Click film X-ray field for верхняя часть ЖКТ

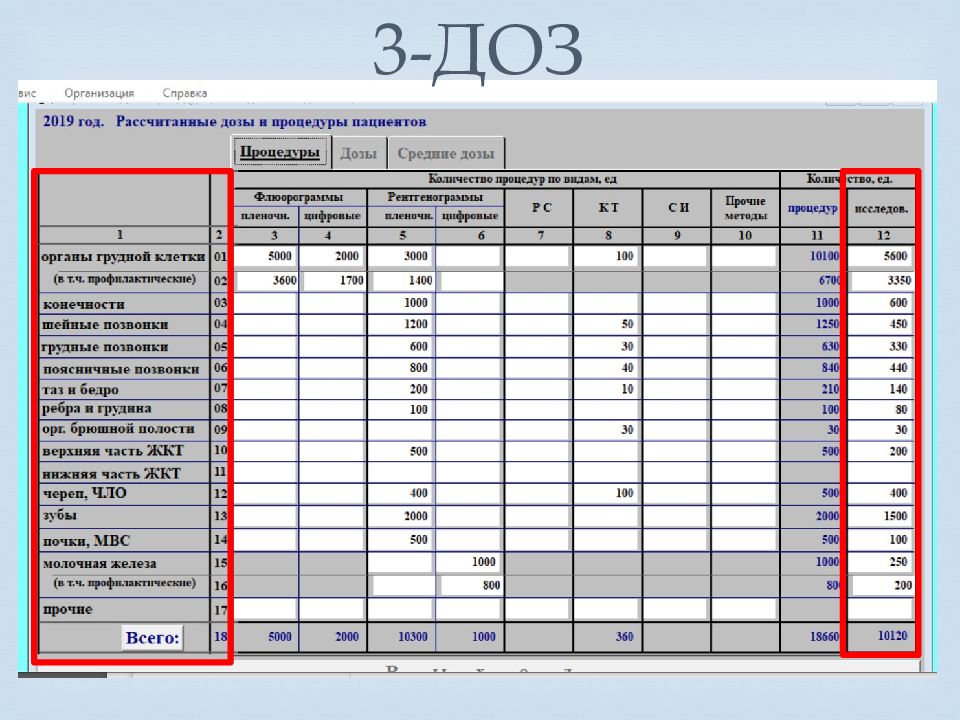pos(402,452)
